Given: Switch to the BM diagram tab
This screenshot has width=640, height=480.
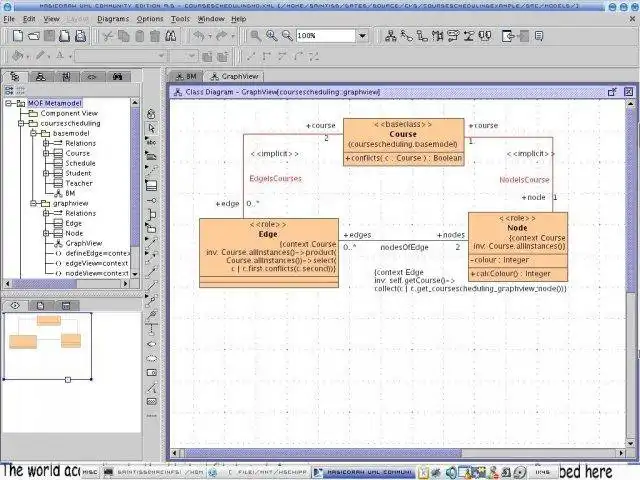Looking at the screenshot, I should click(x=186, y=76).
